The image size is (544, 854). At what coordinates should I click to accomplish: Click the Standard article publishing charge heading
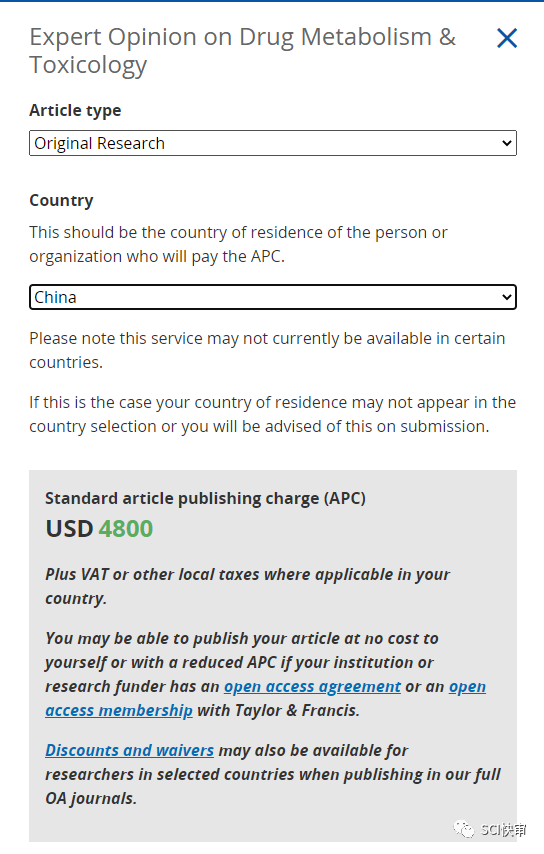205,498
